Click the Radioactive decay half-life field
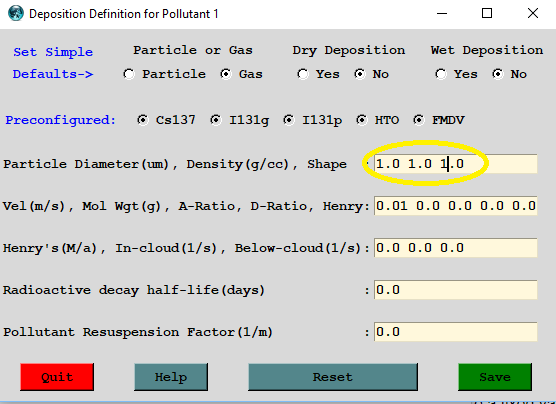This screenshot has height=404, width=556. coord(456,290)
